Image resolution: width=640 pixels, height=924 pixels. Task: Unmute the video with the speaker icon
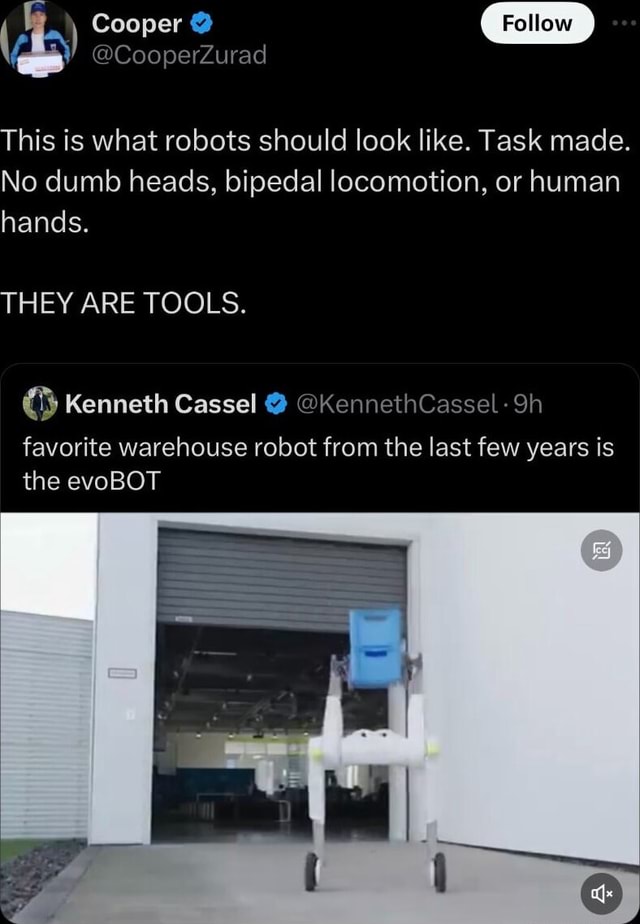[601, 894]
